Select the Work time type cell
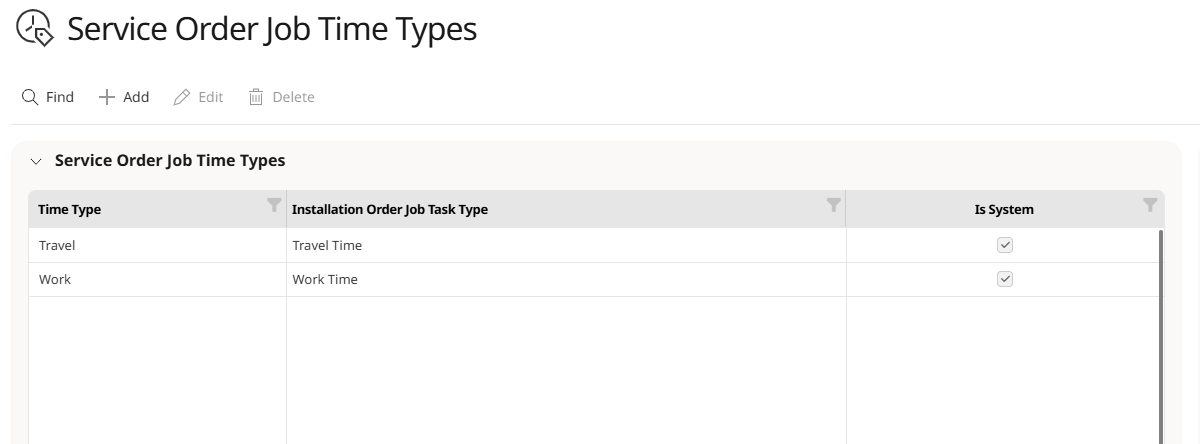This screenshot has height=444, width=1200. pos(157,280)
